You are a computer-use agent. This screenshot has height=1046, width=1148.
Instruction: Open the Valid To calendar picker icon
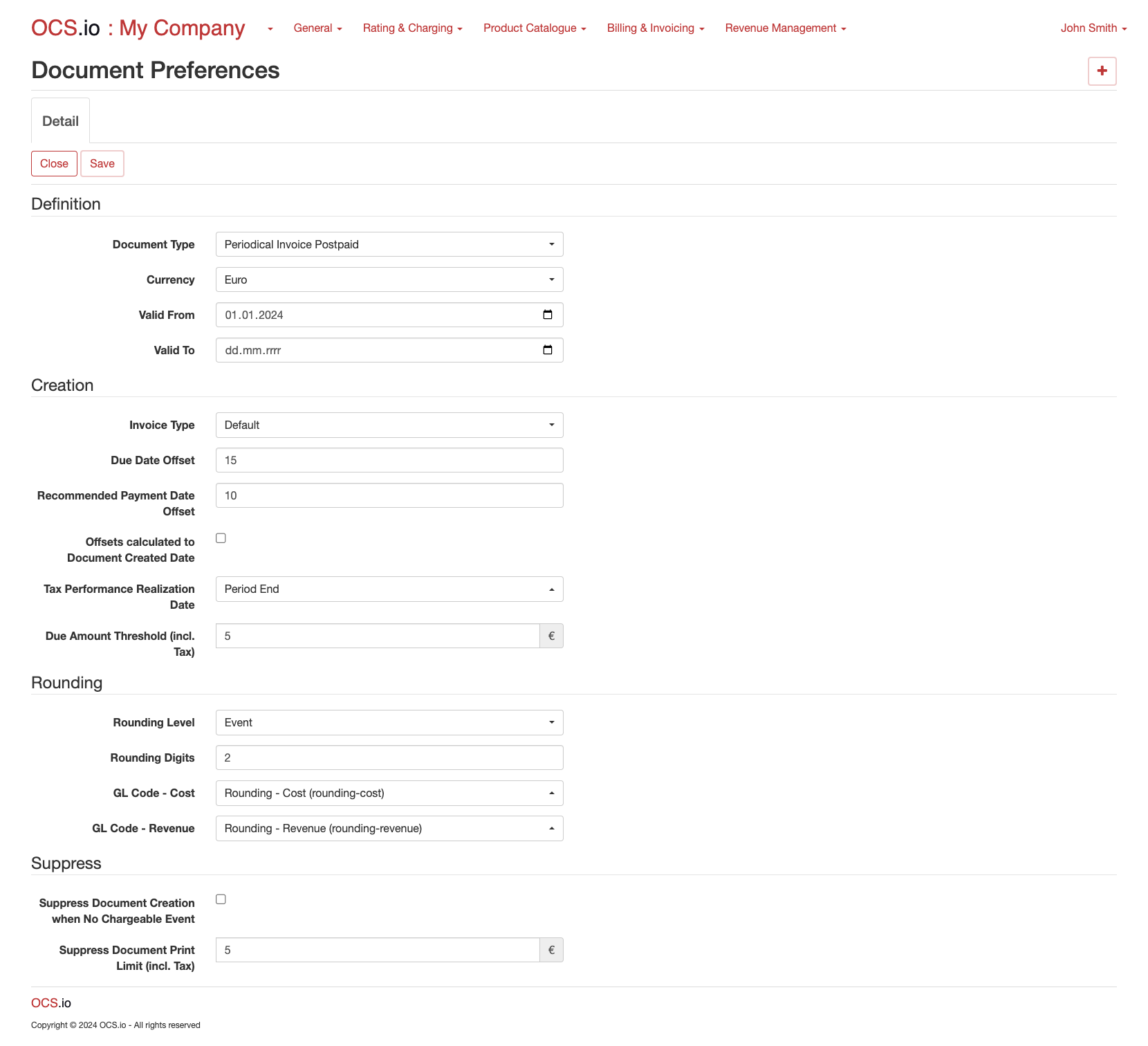click(547, 350)
